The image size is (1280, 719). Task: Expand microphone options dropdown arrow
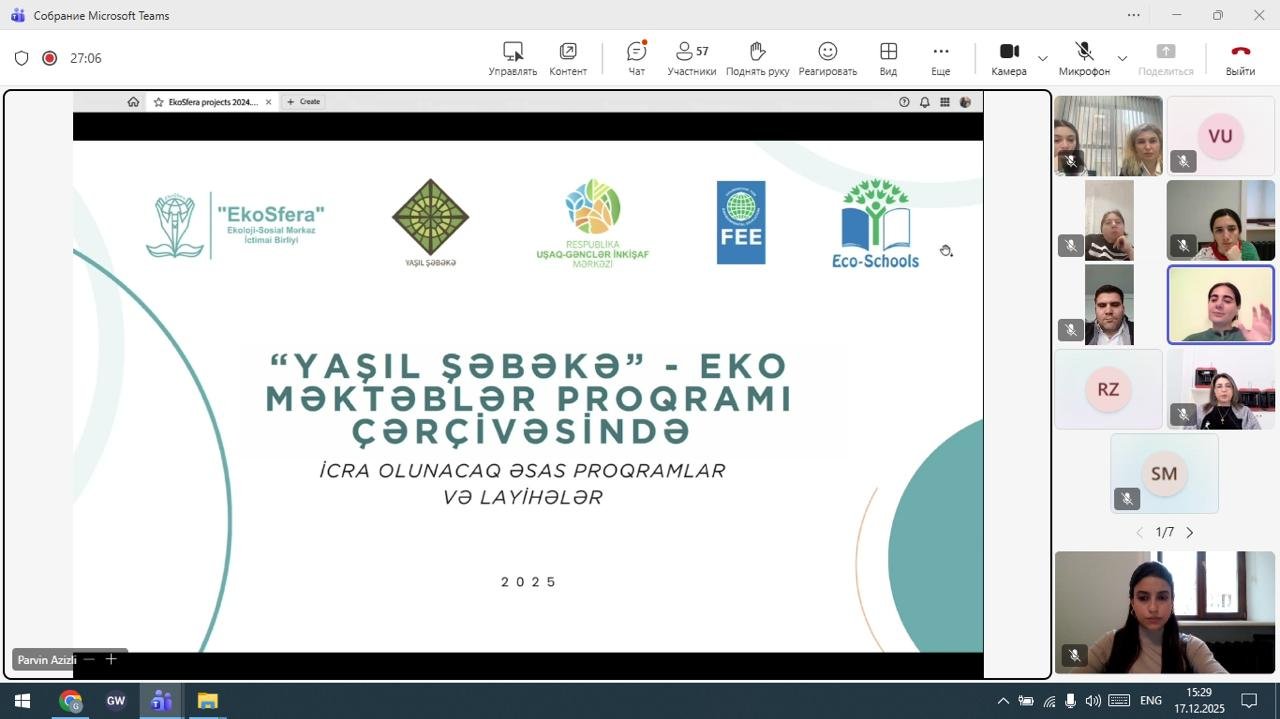1122,58
